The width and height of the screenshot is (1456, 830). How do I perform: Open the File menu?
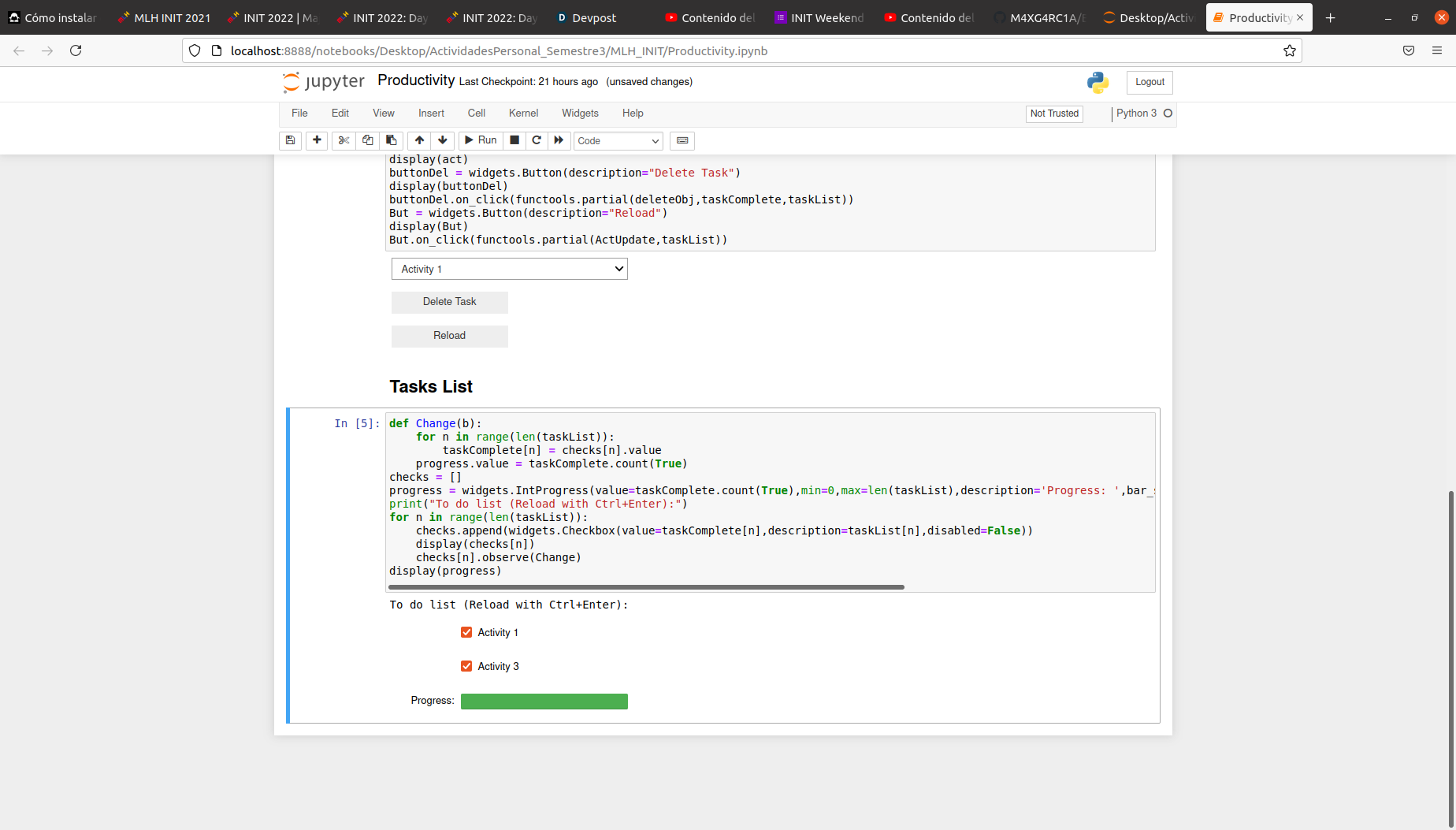pos(299,114)
